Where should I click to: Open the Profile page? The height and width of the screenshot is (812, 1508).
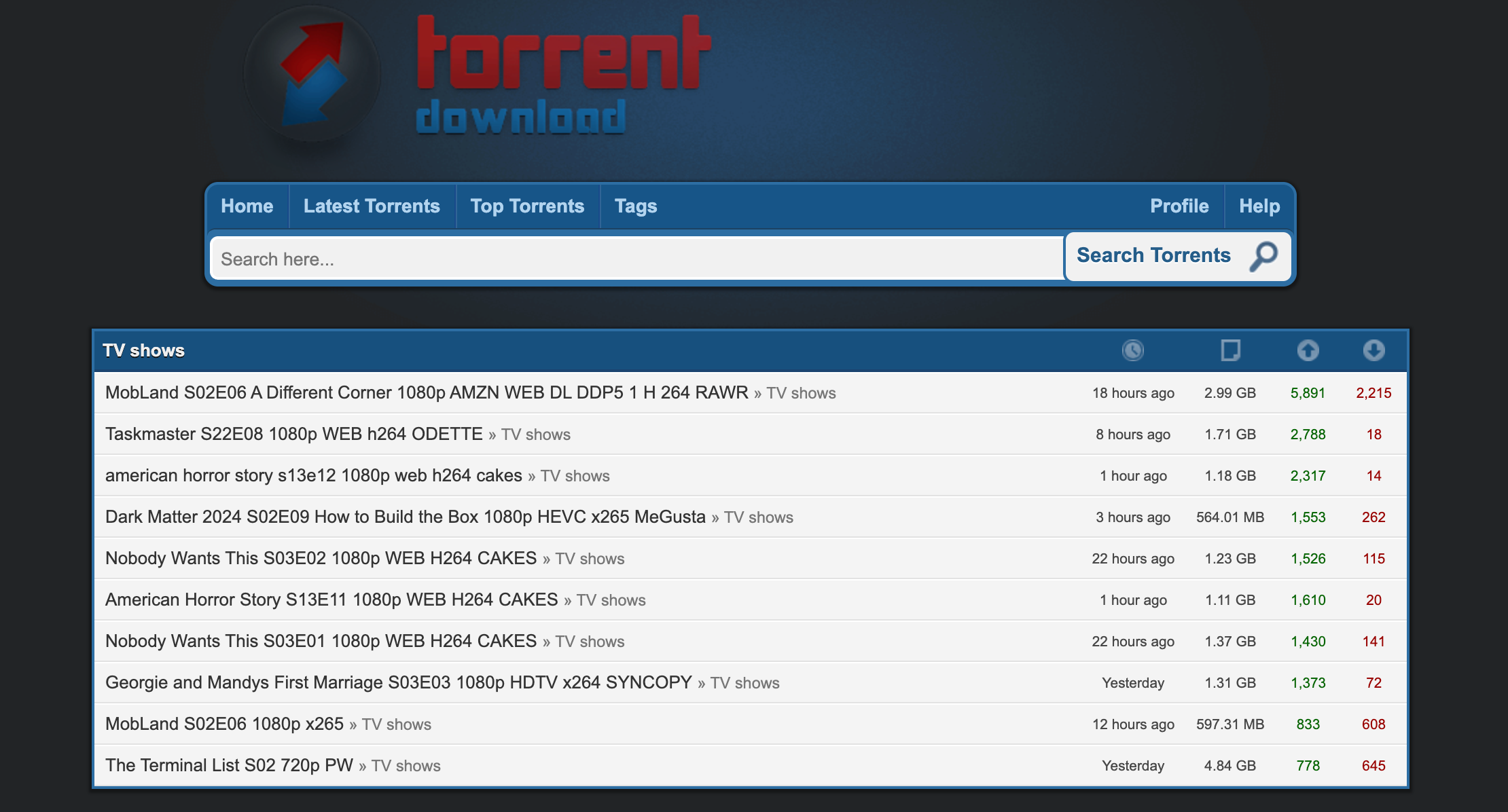(1179, 206)
